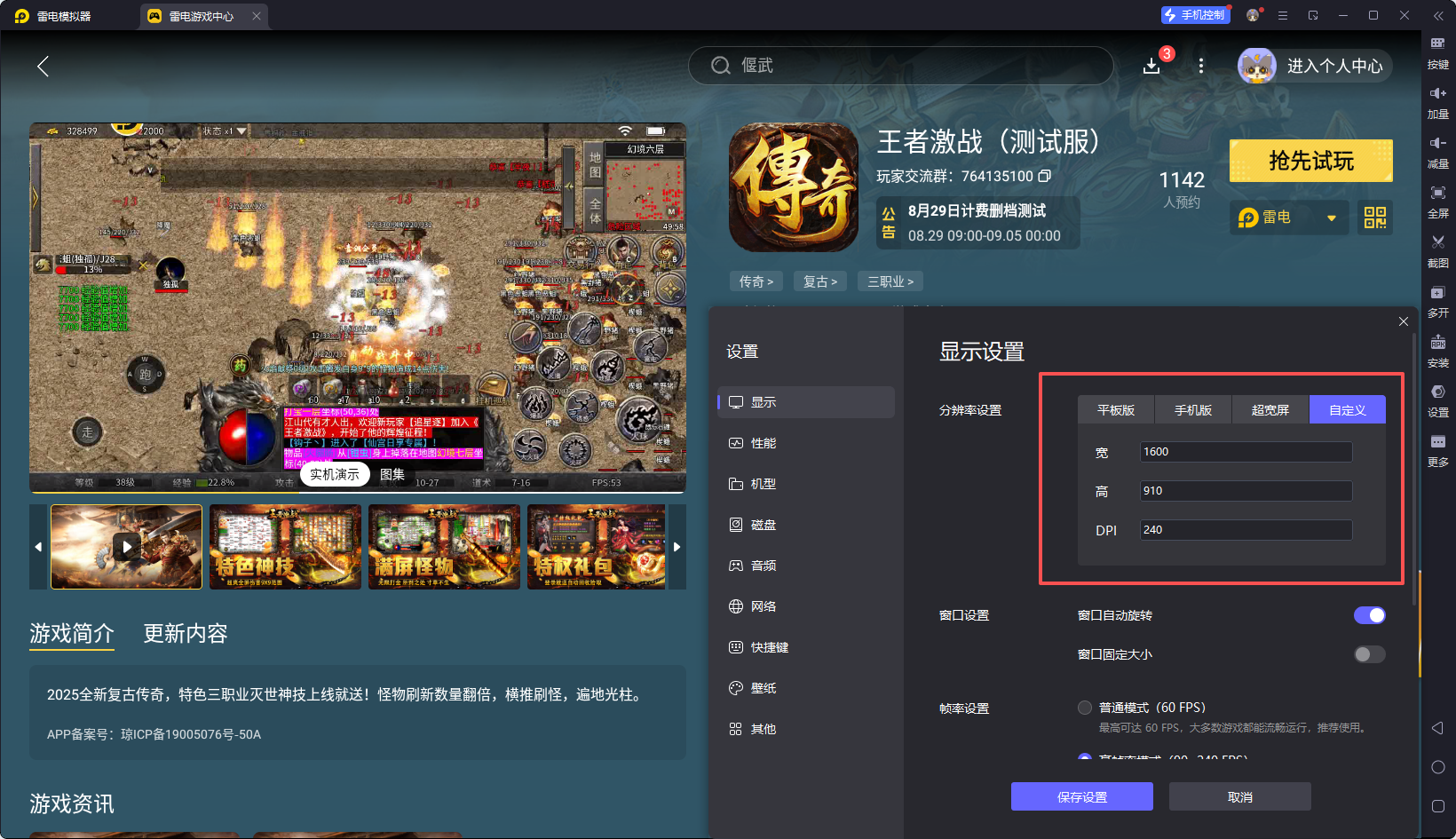Click the 实机演示 label on preview
Image resolution: width=1456 pixels, height=839 pixels.
click(x=335, y=474)
